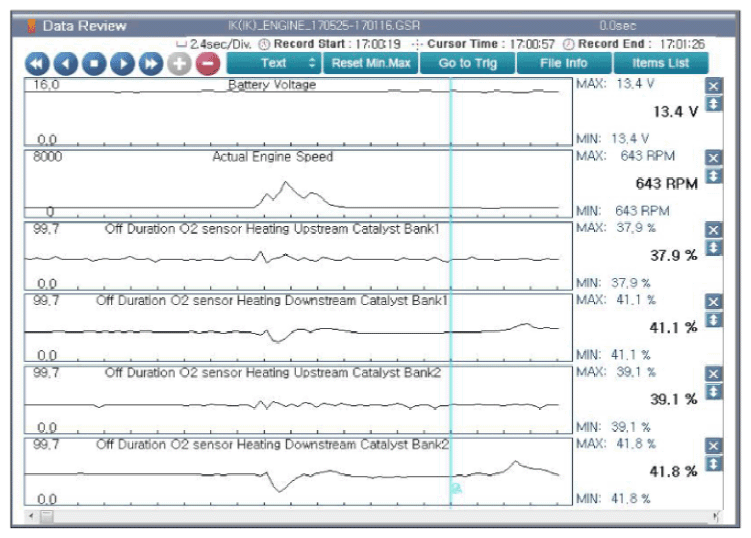Remove Upstream Catalyst Bank1 graph with X

tap(713, 231)
